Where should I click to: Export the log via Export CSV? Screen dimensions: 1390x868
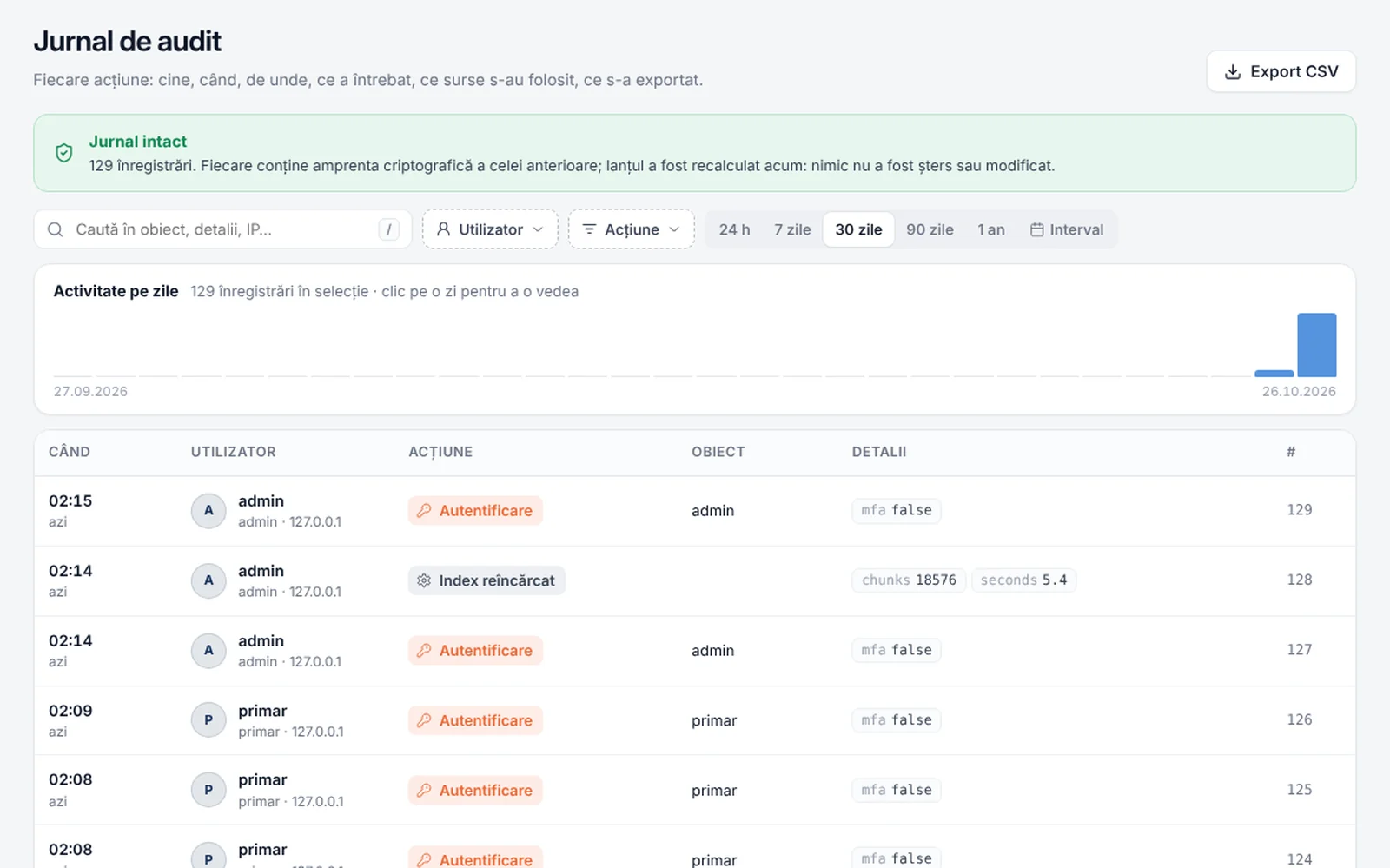point(1281,72)
